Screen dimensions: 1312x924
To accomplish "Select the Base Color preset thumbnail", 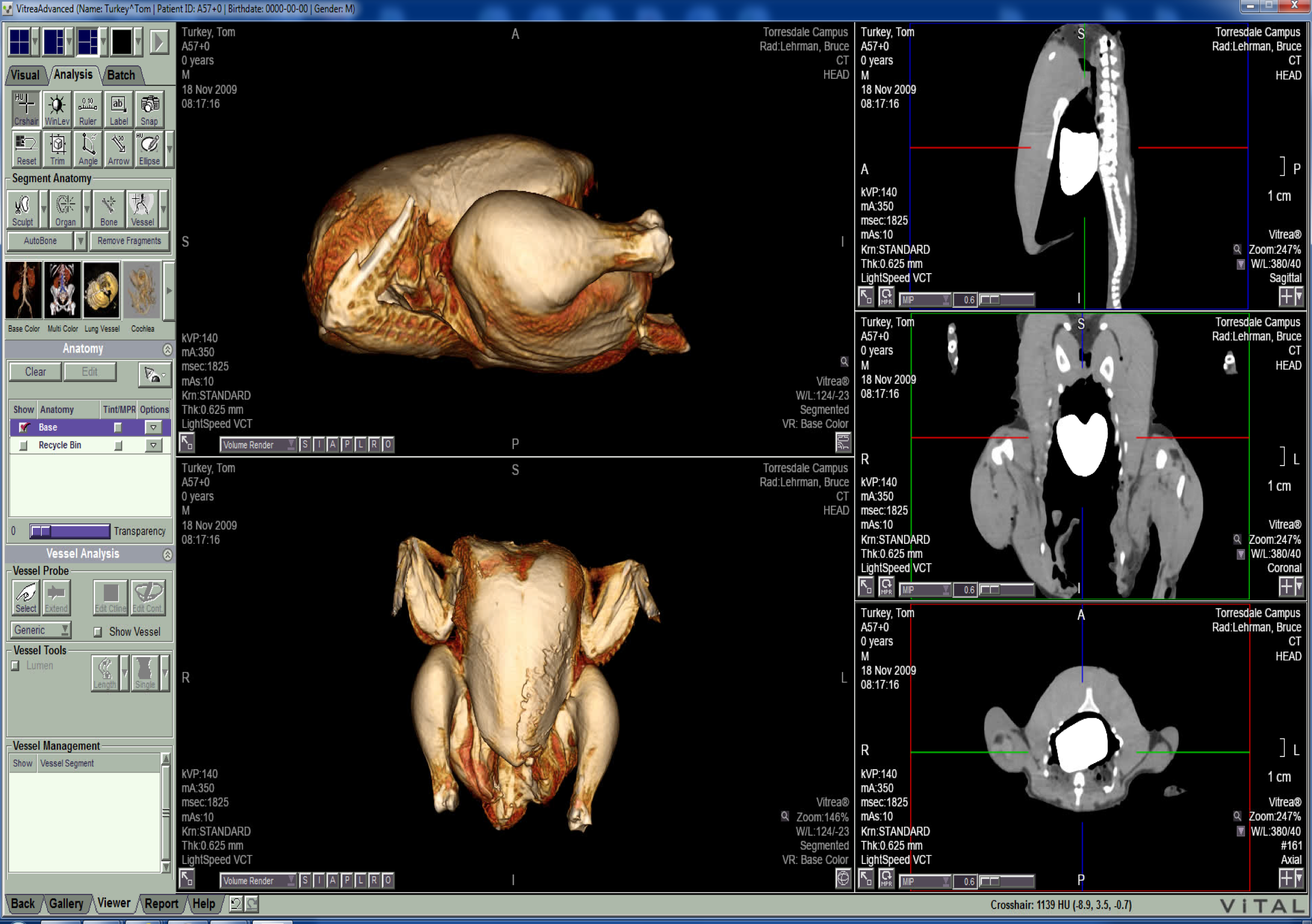I will tap(23, 290).
